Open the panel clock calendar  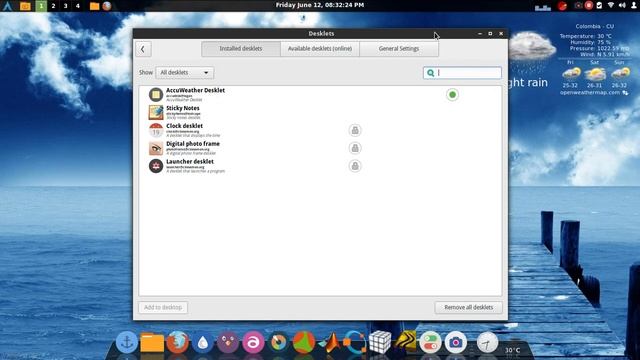[x=320, y=5]
